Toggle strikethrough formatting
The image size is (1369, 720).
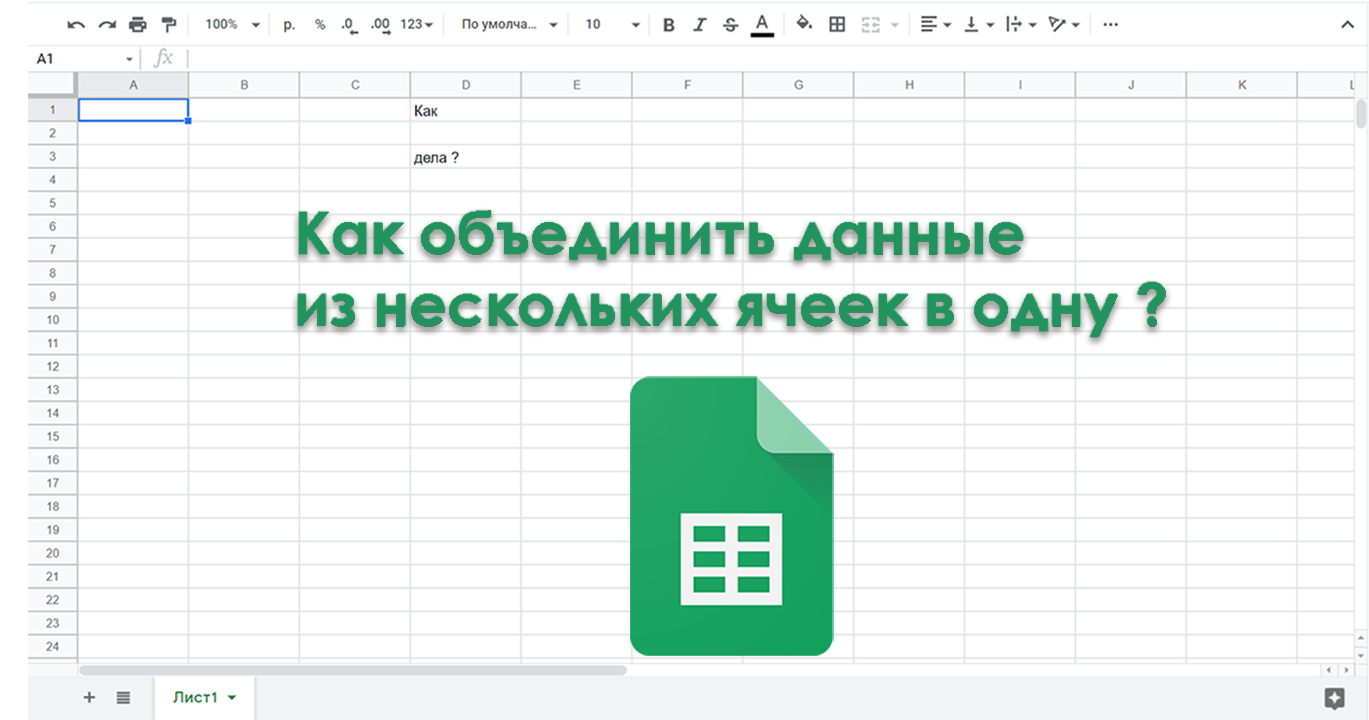(730, 24)
